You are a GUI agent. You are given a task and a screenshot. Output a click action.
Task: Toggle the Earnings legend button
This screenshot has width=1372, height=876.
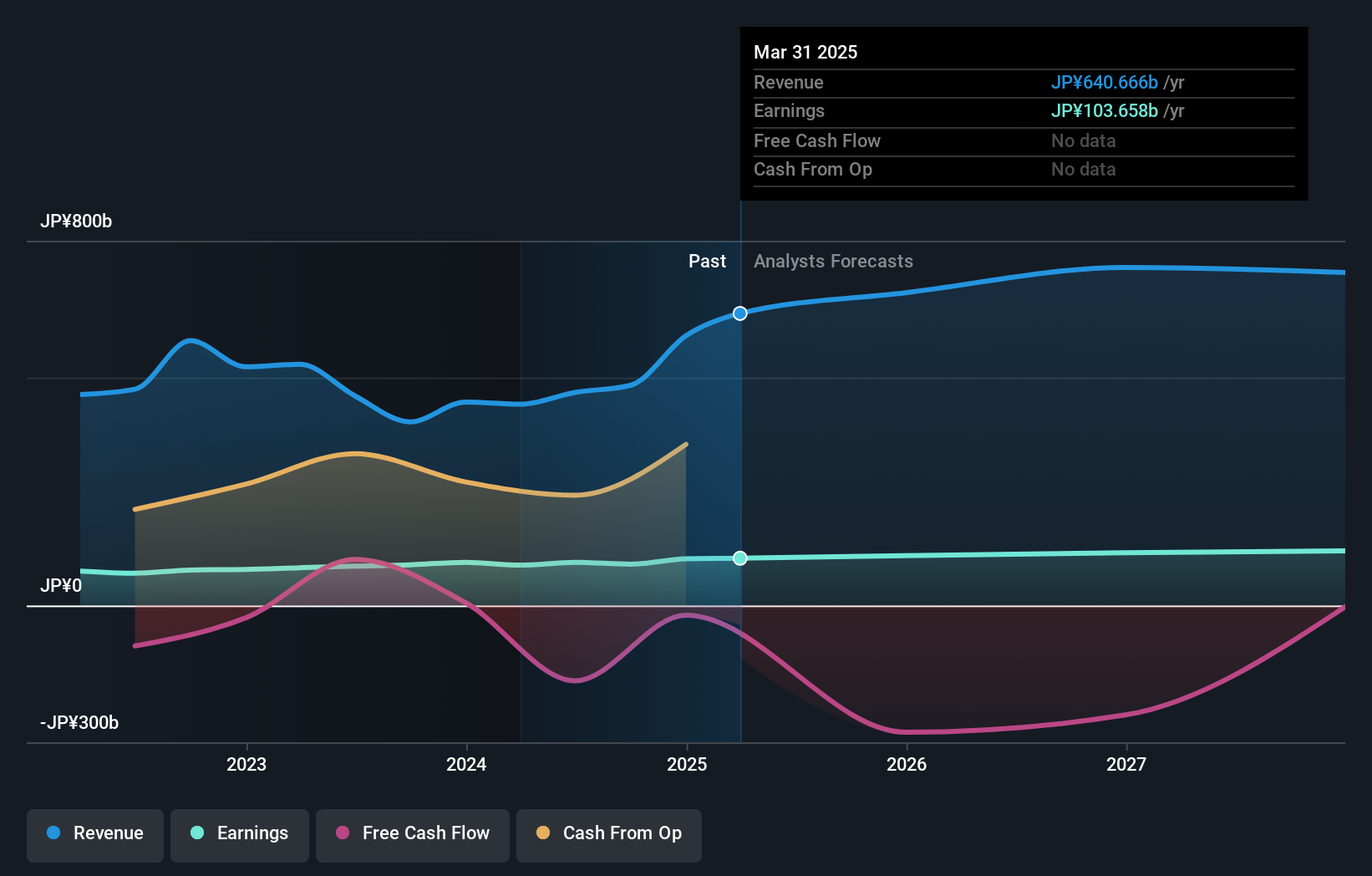tap(240, 835)
